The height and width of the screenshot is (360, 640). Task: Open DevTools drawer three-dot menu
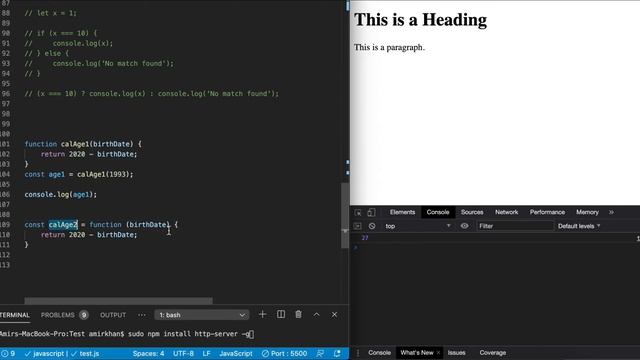point(358,353)
